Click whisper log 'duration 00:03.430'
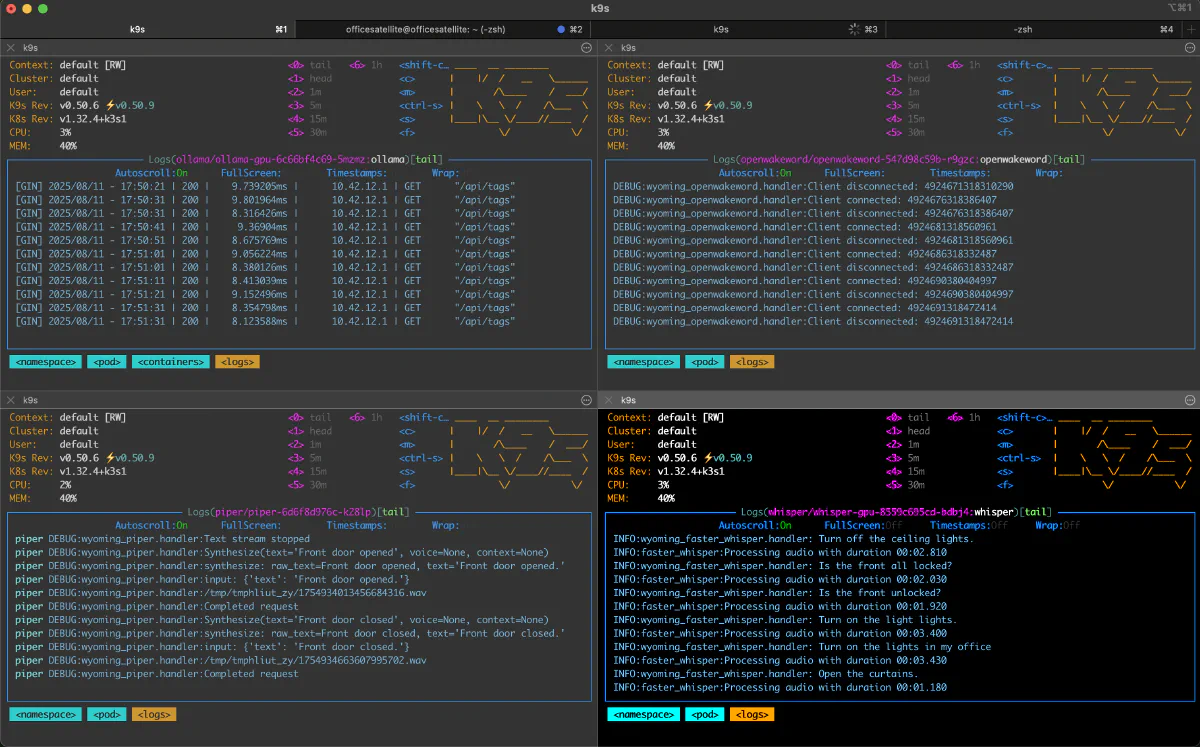1200x747 pixels. click(x=895, y=661)
